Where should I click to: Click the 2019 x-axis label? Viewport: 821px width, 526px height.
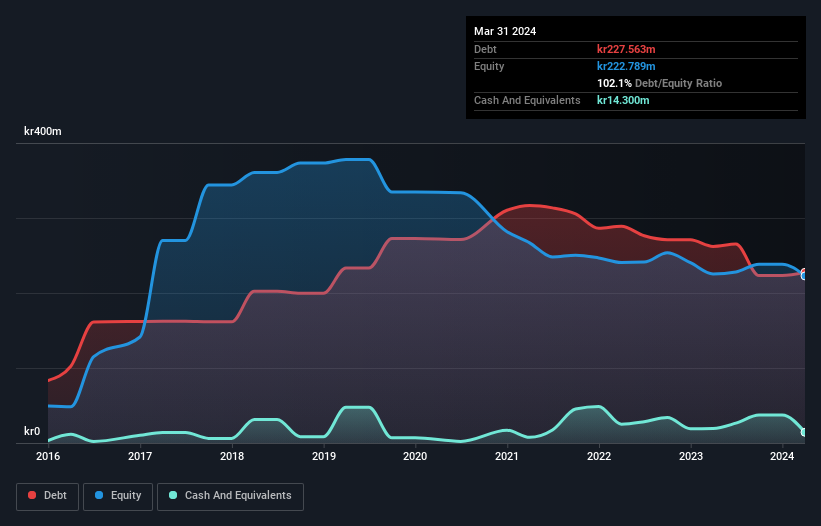[324, 456]
